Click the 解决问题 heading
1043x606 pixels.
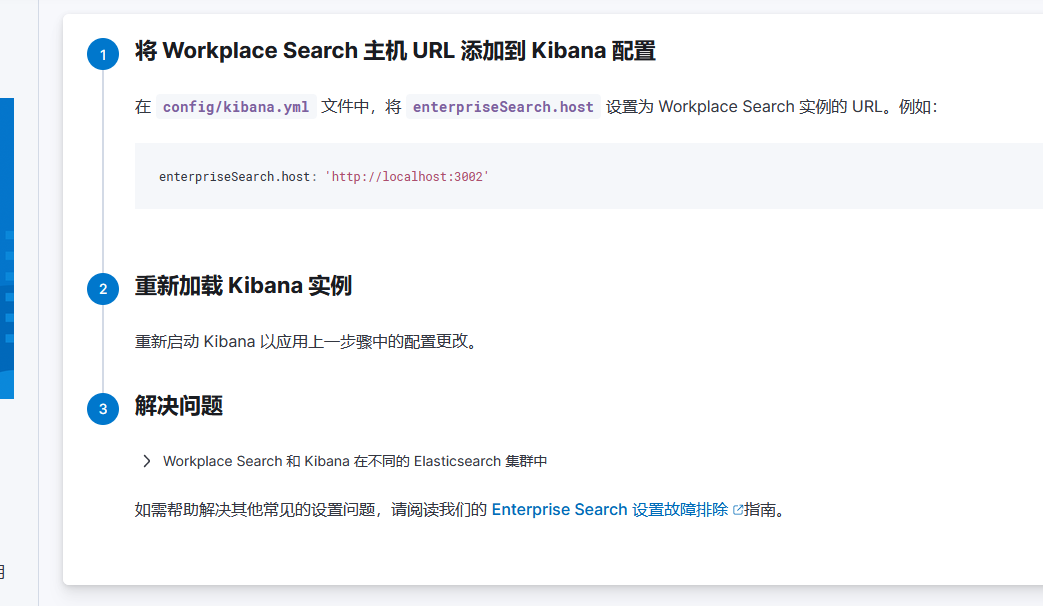point(179,406)
